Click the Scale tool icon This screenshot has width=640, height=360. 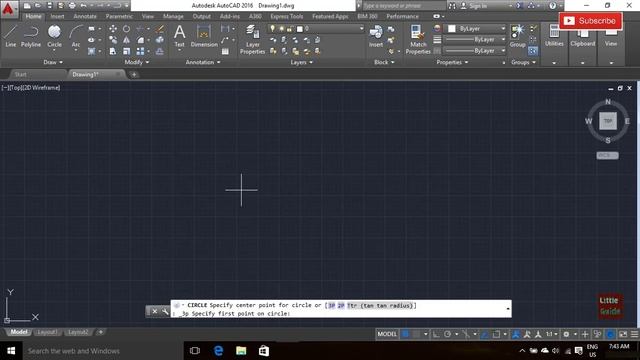pos(127,51)
